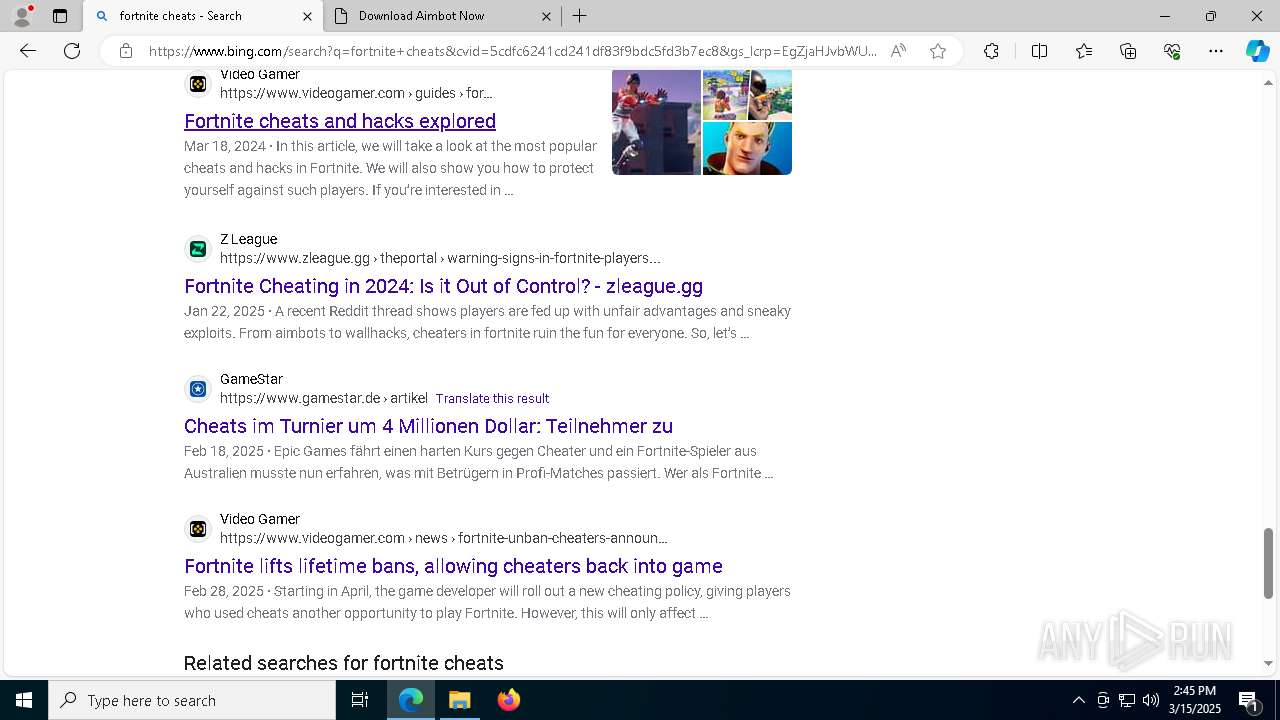Click the Z League site favicon

click(198, 249)
